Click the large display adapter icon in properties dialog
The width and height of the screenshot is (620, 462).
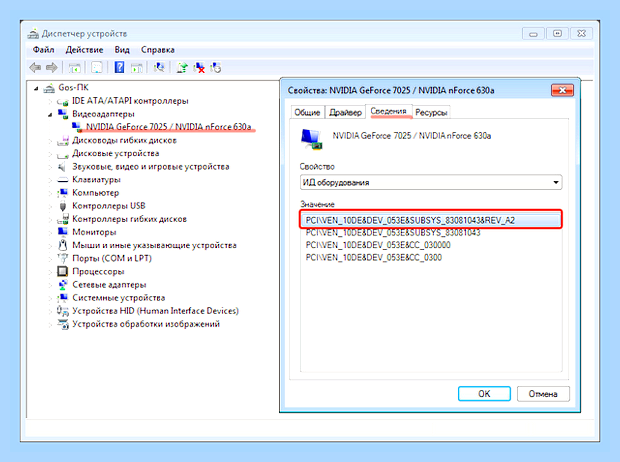(x=312, y=139)
